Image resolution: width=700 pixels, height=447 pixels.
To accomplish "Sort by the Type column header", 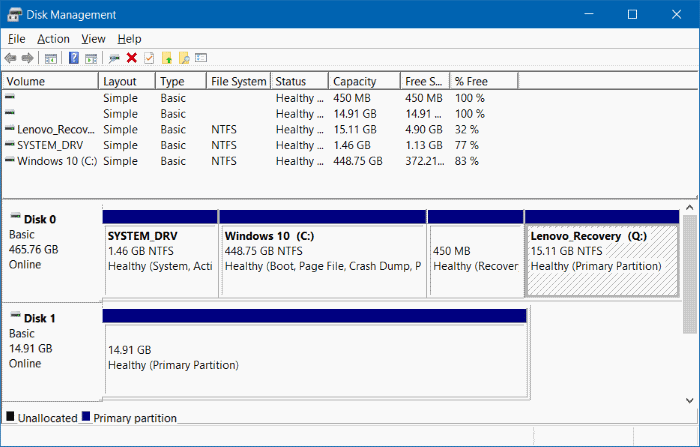I will 181,81.
